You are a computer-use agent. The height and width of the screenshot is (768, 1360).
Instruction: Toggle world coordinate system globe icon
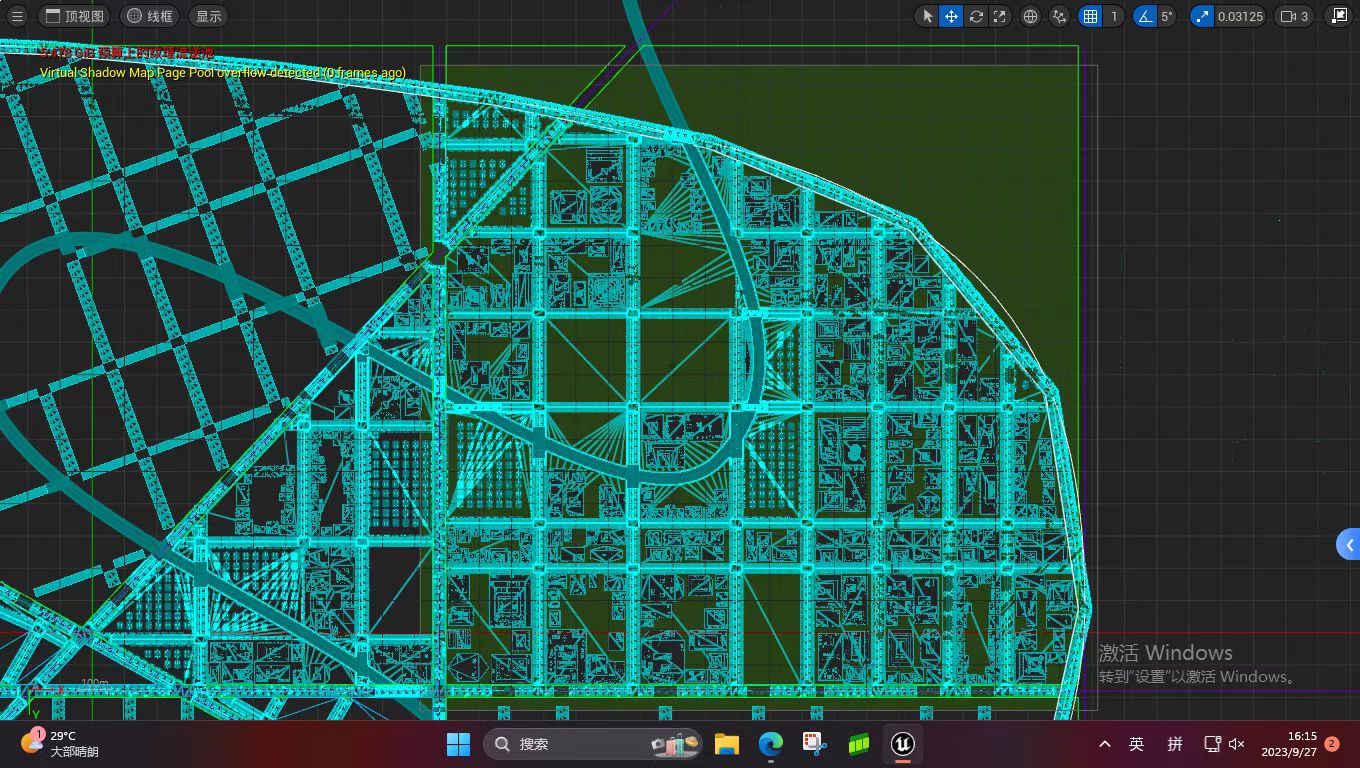tap(1030, 16)
